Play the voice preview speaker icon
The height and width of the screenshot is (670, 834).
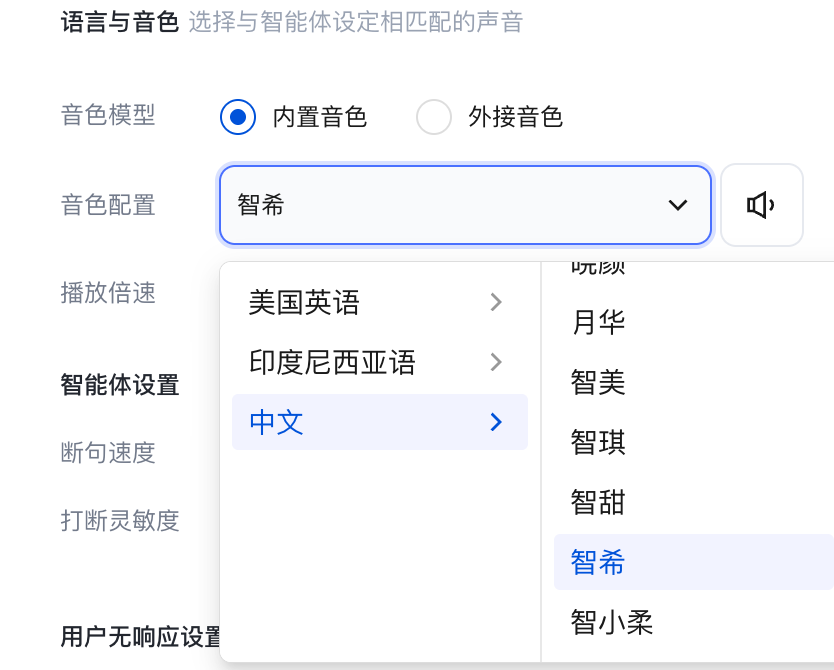pyautogui.click(x=761, y=205)
